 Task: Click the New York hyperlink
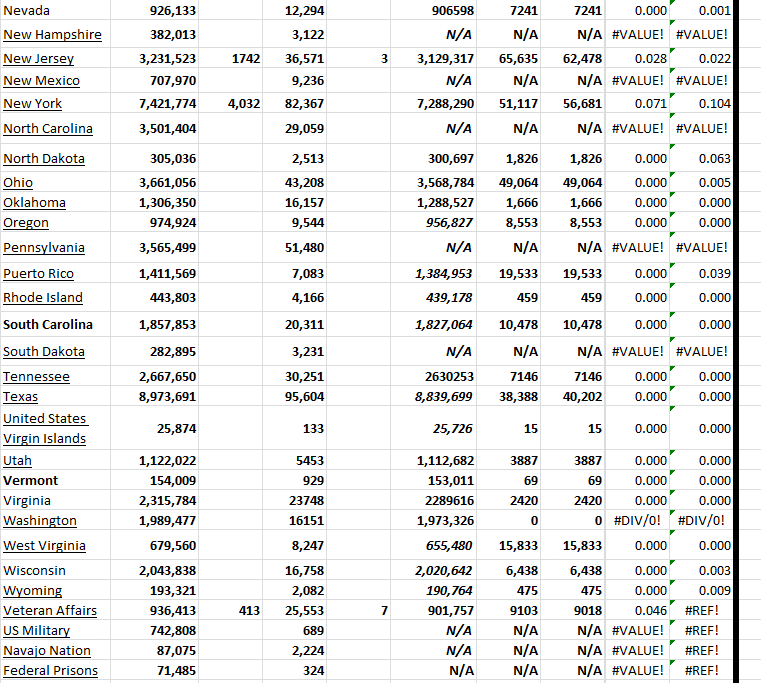click(33, 104)
